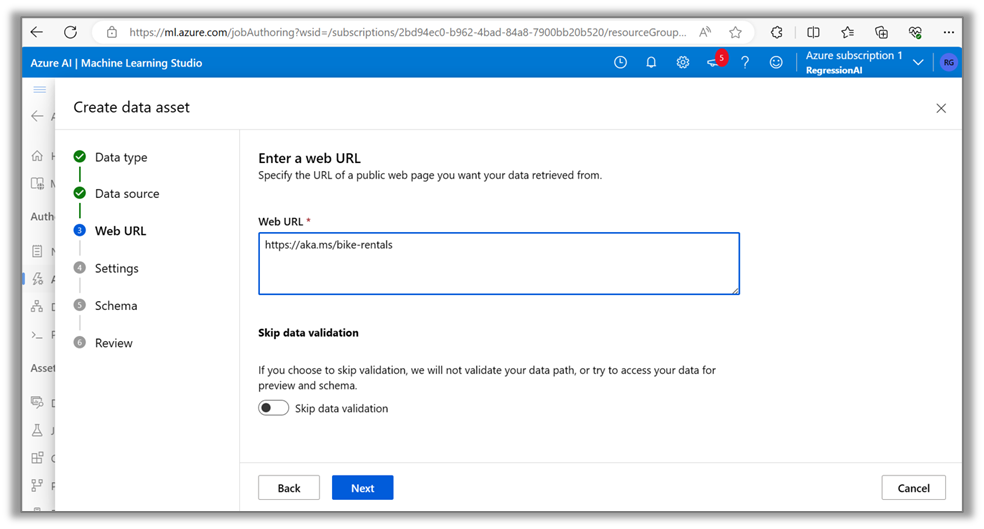Viewport: 984px width, 529px height.
Task: Open Notebooks icon in sidebar
Action: point(38,251)
